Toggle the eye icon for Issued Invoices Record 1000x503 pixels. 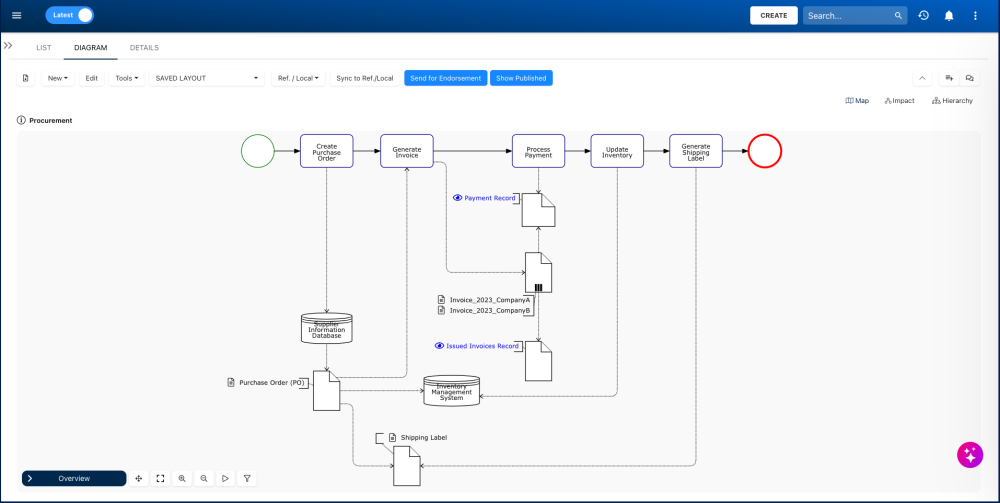tap(439, 346)
